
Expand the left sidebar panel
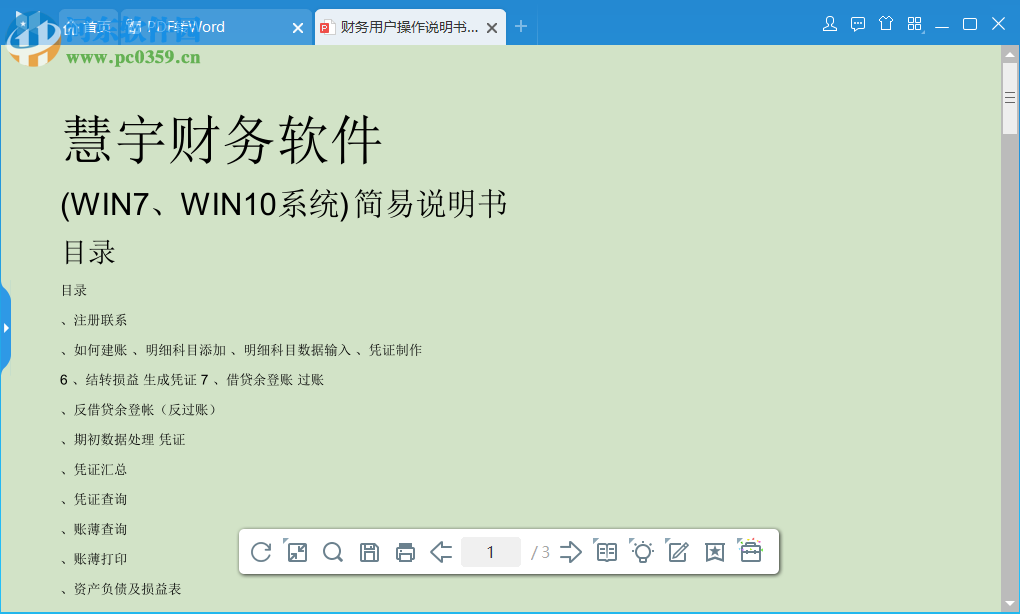point(6,328)
